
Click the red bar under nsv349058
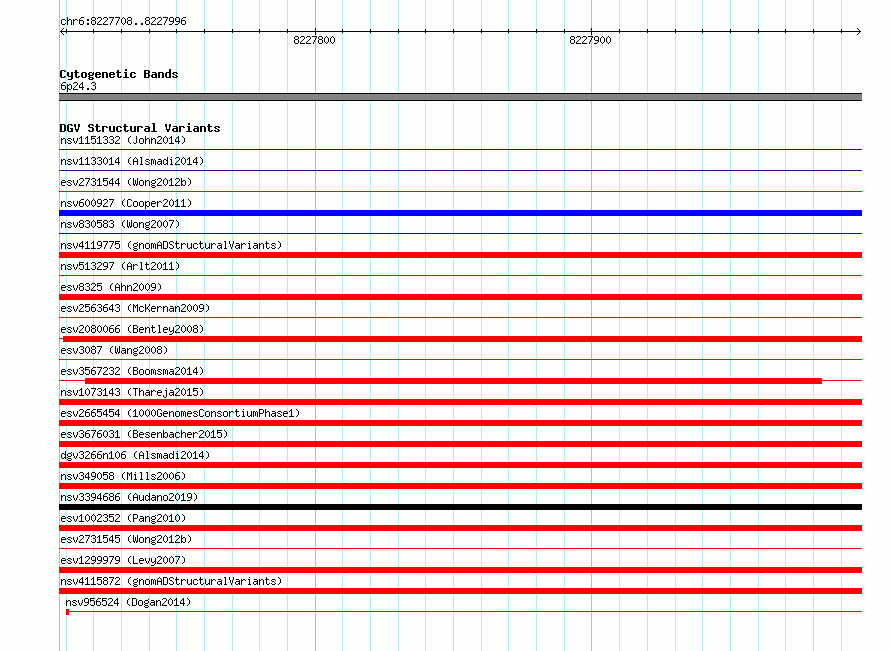[460, 486]
